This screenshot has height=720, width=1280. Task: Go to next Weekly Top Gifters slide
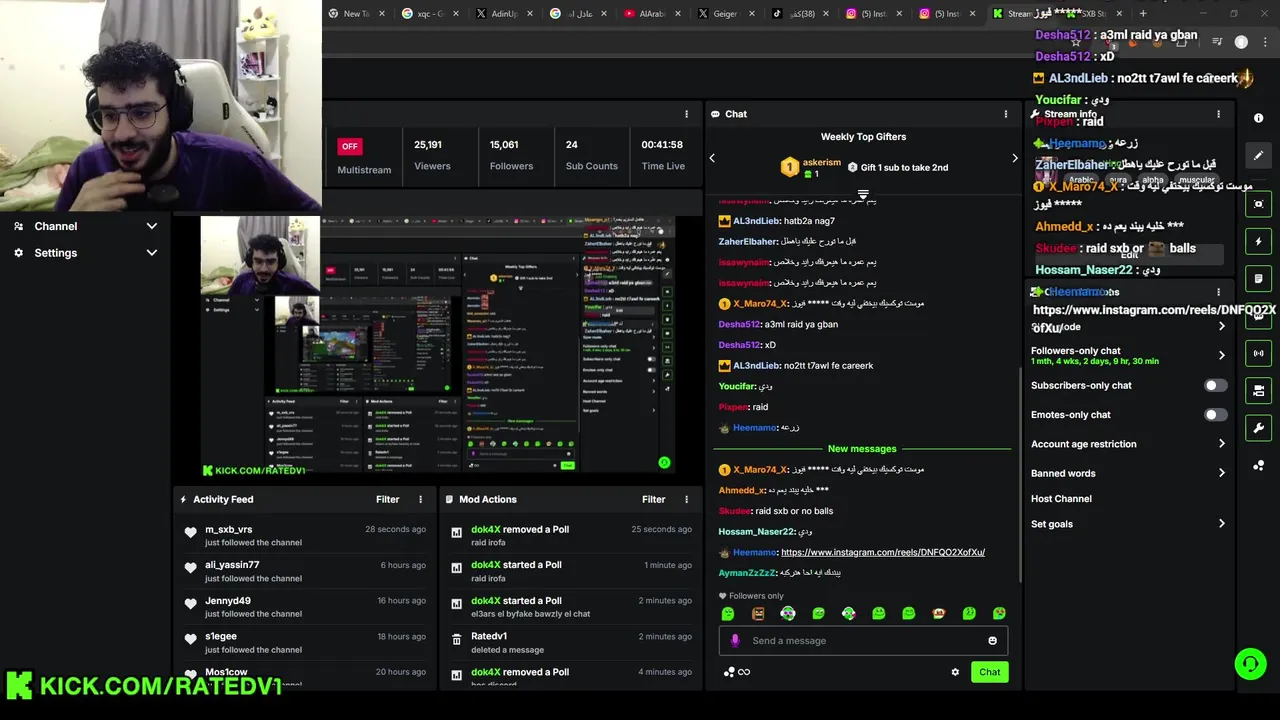1015,158
